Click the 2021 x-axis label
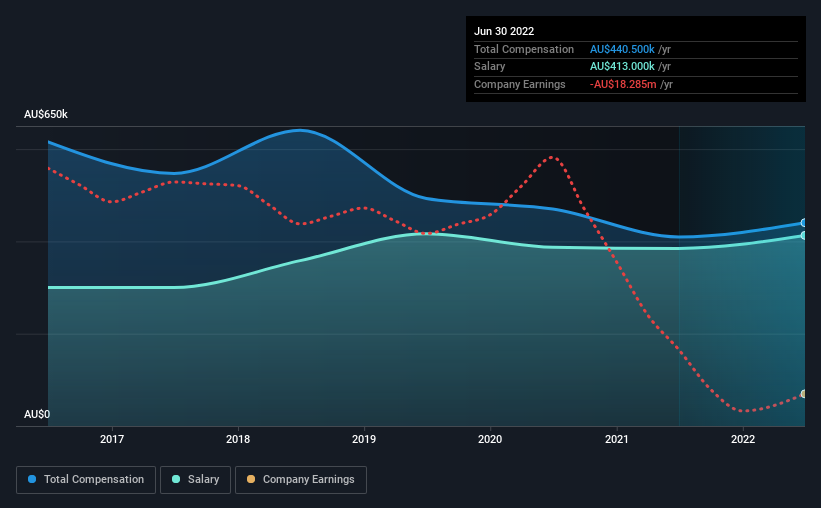 tap(617, 439)
